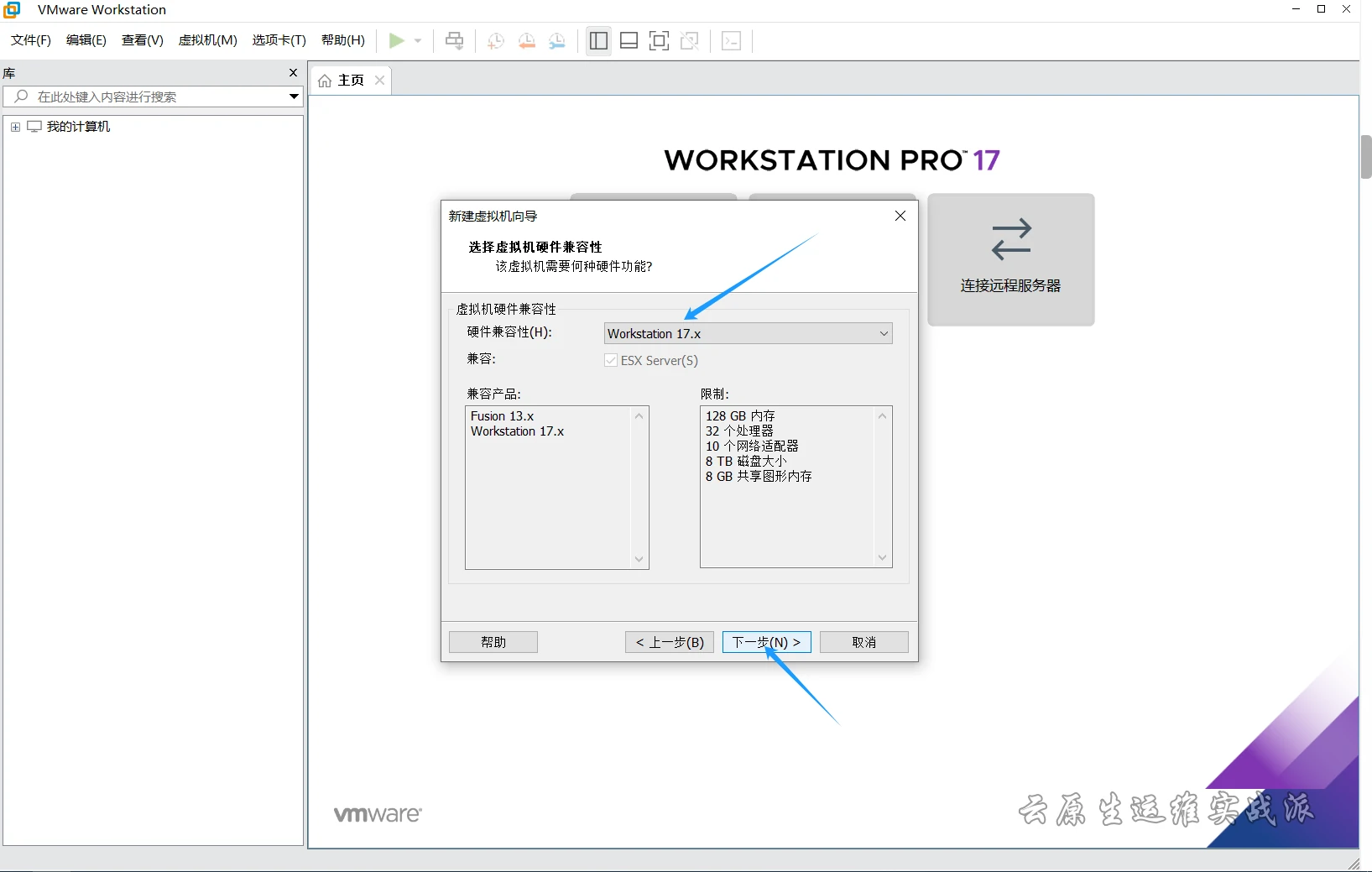Viewport: 1372px width, 872px height.
Task: Click the 8 TB 磁盘大小 limit entry
Action: click(x=746, y=462)
